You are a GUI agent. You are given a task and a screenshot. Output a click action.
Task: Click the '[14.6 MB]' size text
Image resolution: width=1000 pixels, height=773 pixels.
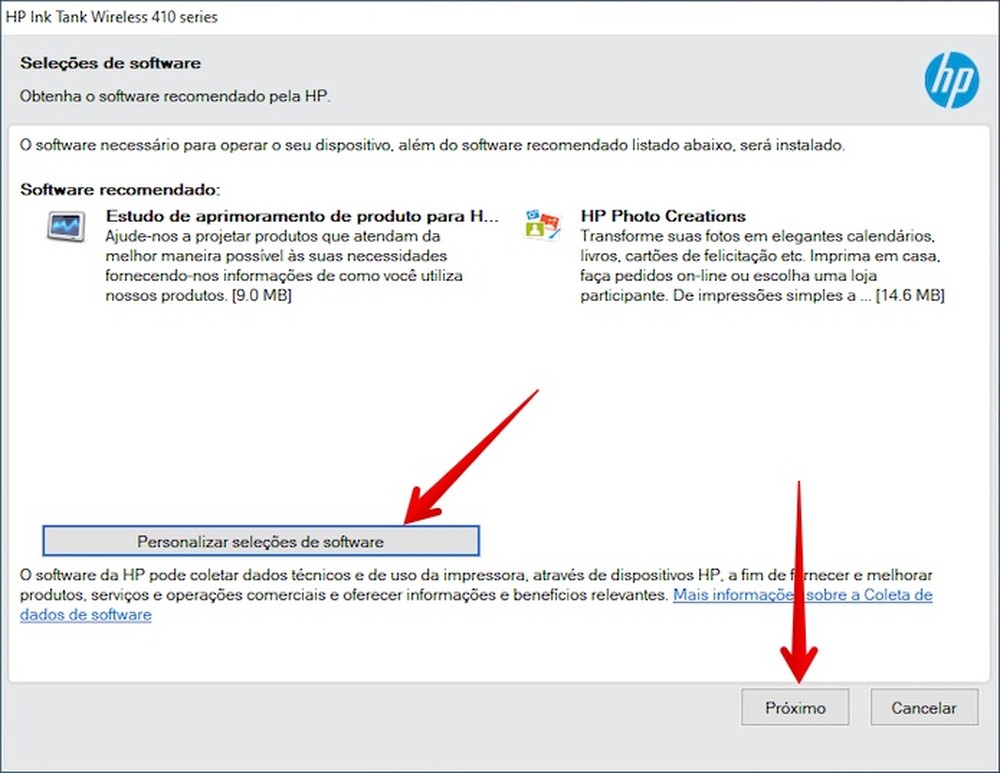pyautogui.click(x=910, y=295)
